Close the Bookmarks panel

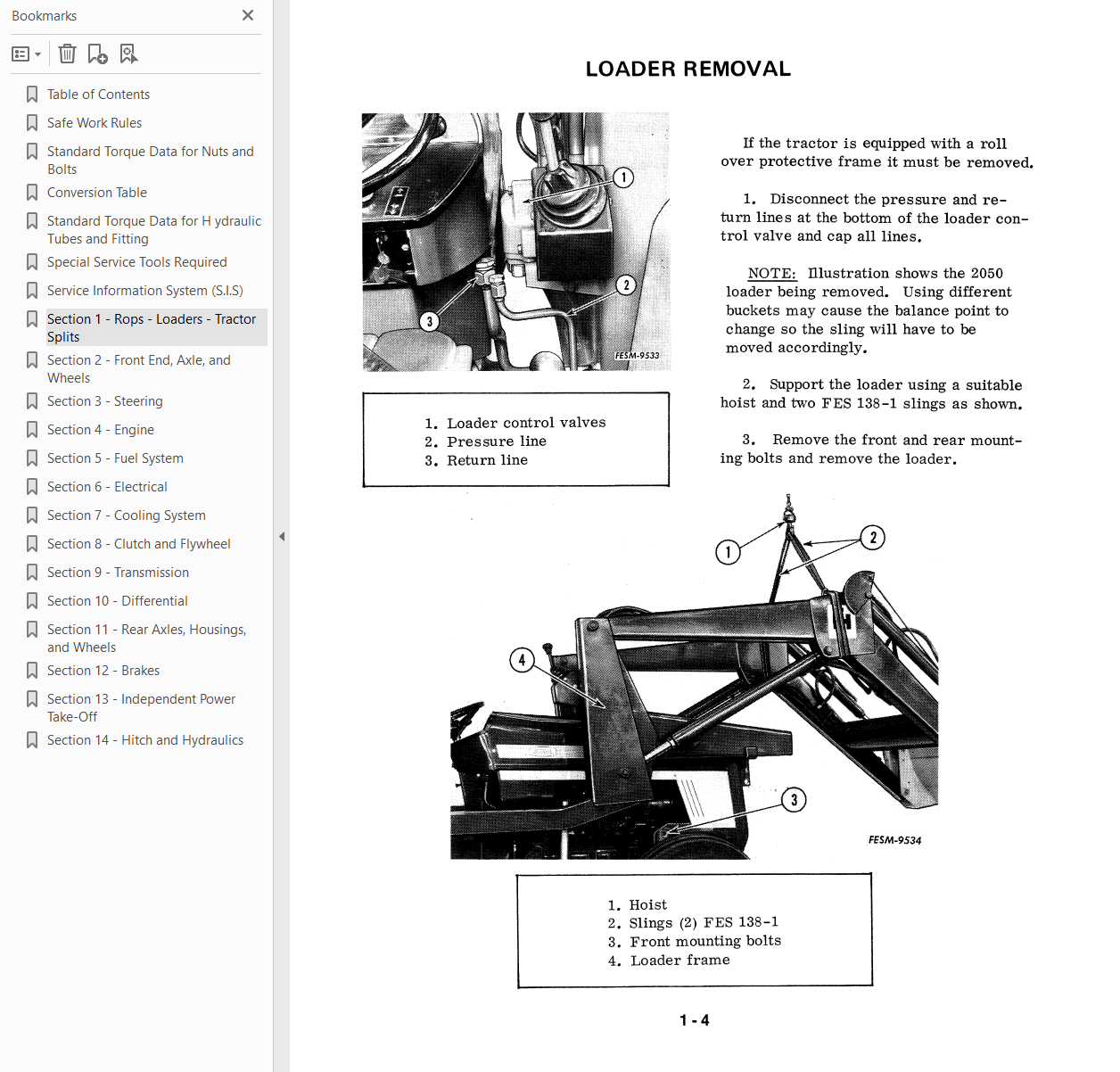248,15
